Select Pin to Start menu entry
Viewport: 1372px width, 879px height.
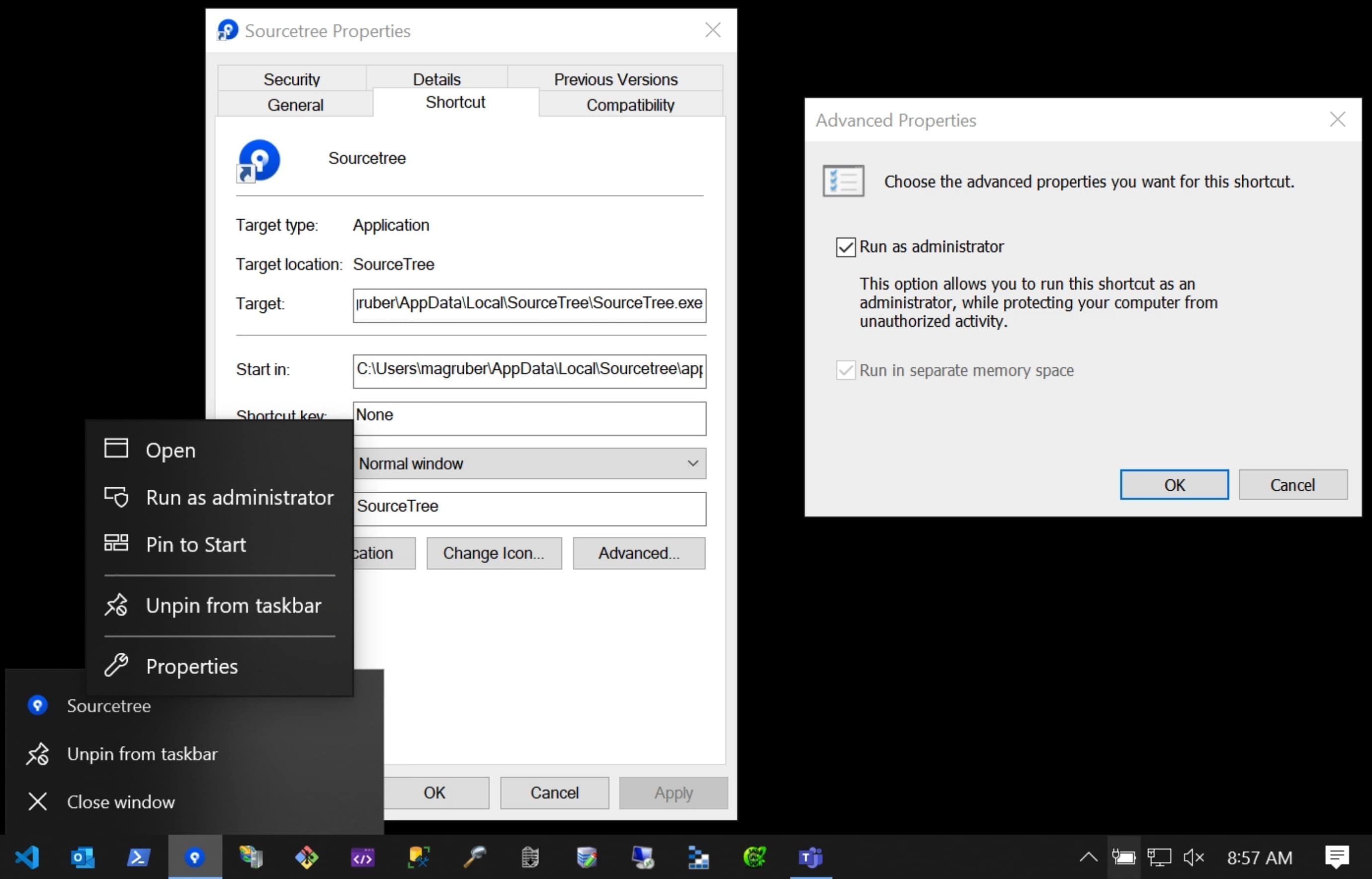click(220, 544)
